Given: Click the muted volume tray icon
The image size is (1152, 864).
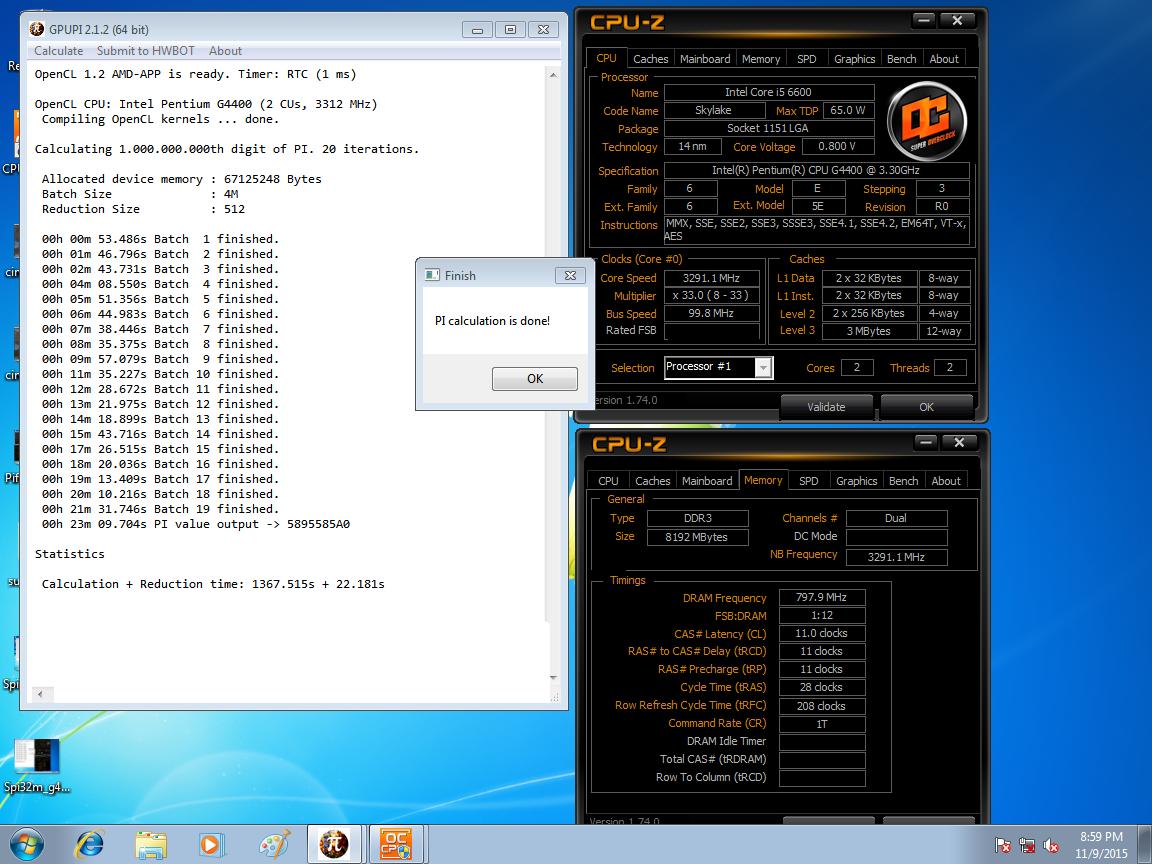Looking at the screenshot, I should tap(1051, 846).
